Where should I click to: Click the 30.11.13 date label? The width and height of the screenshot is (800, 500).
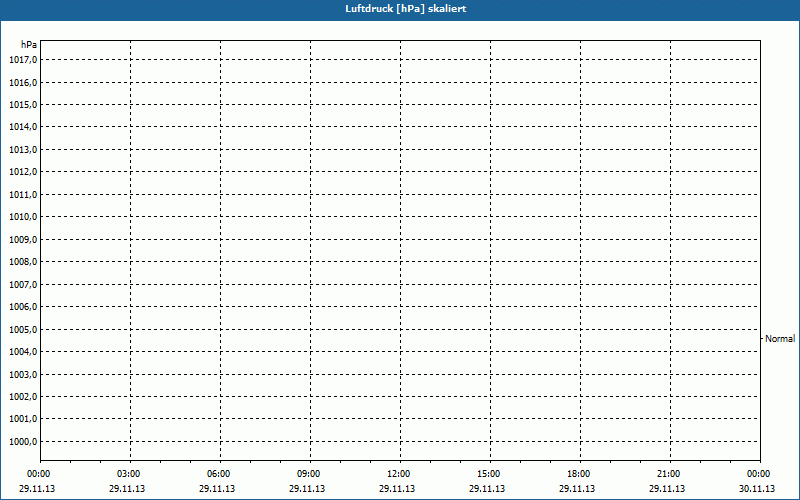click(757, 488)
